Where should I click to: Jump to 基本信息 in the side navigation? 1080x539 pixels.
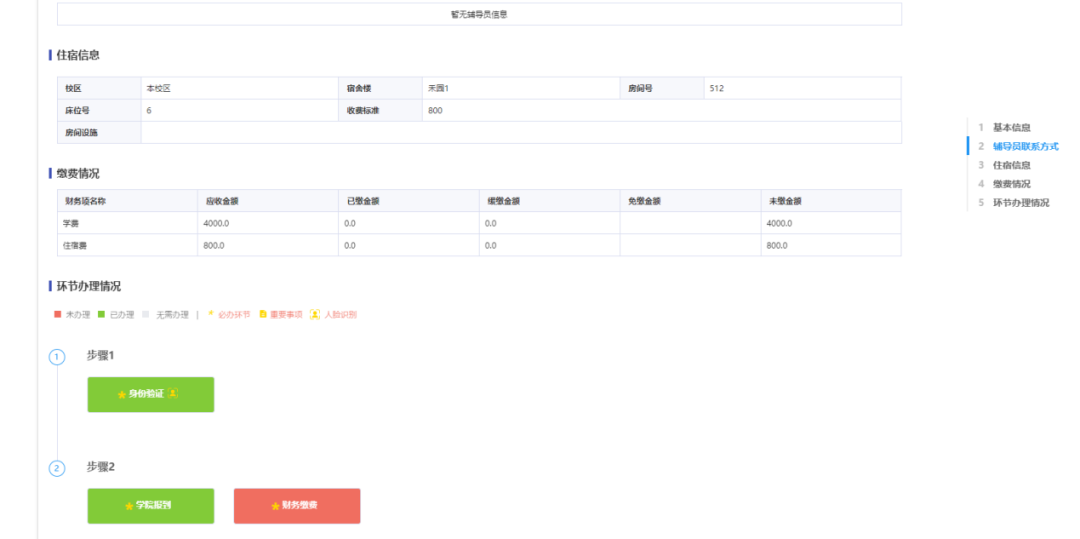pos(1011,127)
